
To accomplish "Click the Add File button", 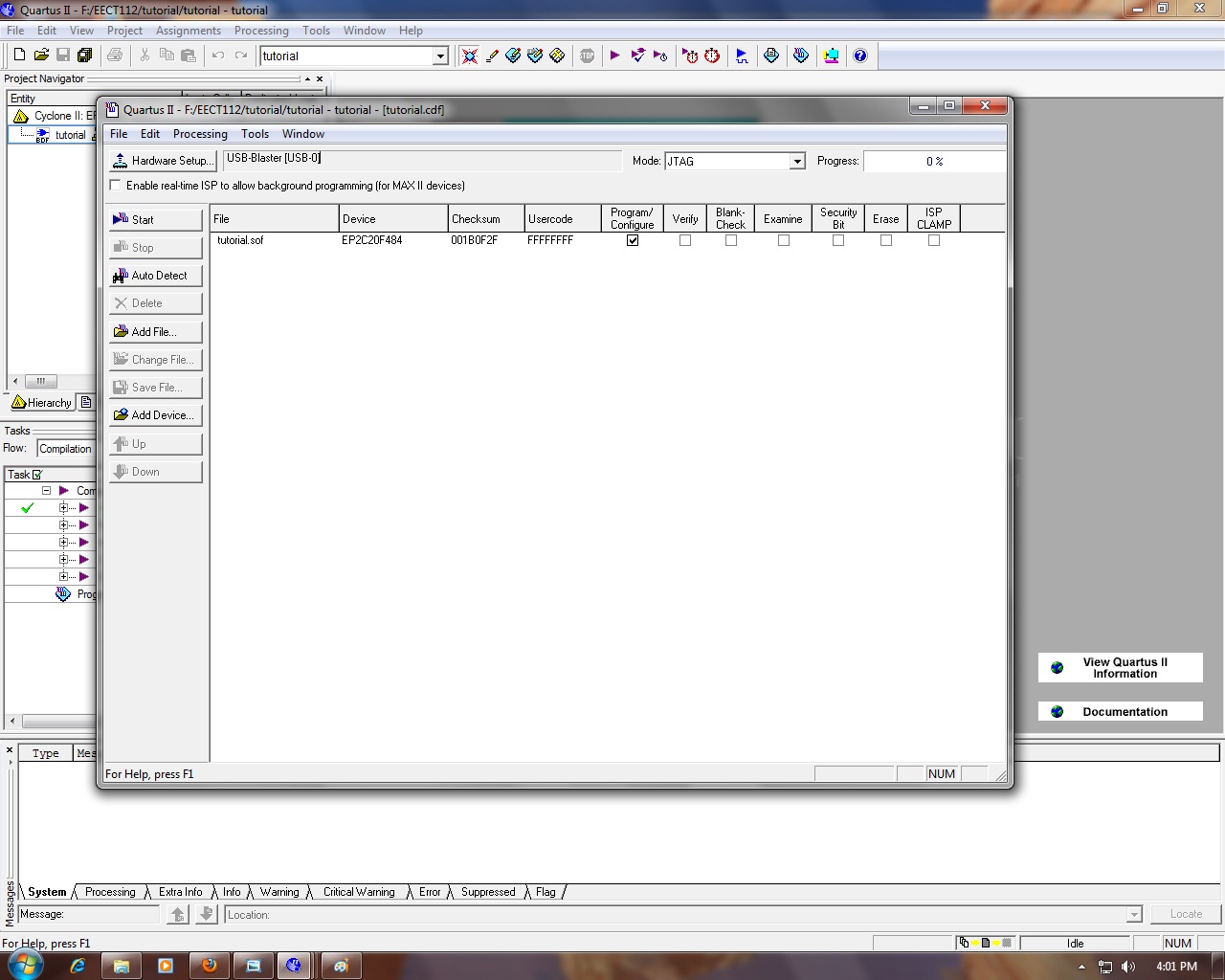I will (154, 331).
